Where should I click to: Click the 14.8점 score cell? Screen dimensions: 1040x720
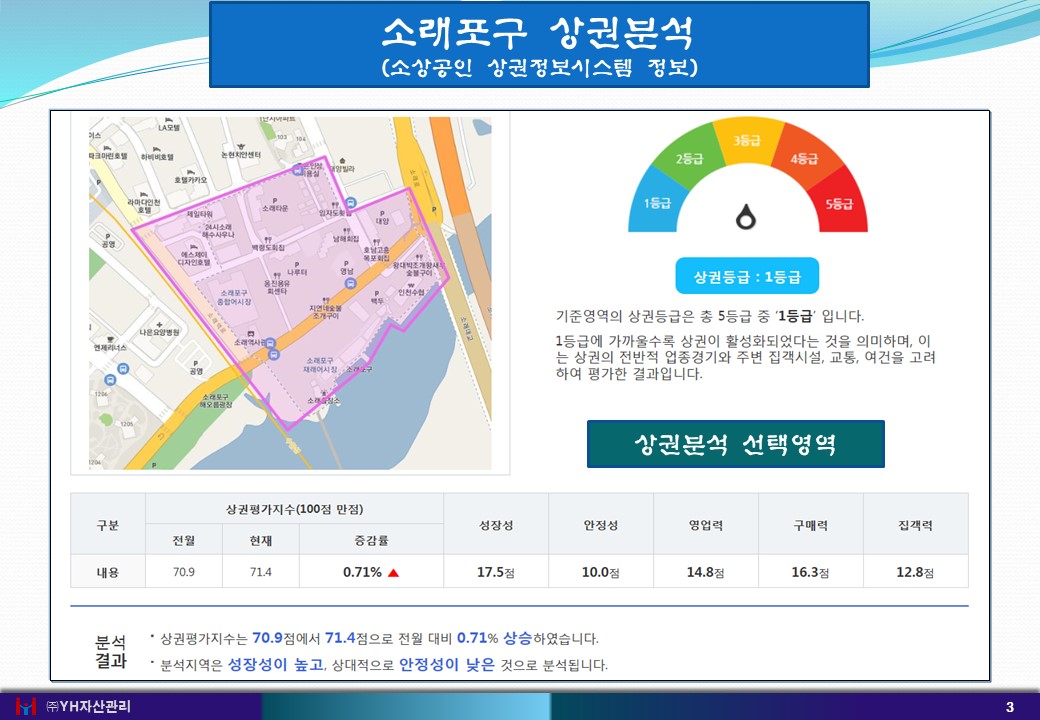tap(705, 571)
